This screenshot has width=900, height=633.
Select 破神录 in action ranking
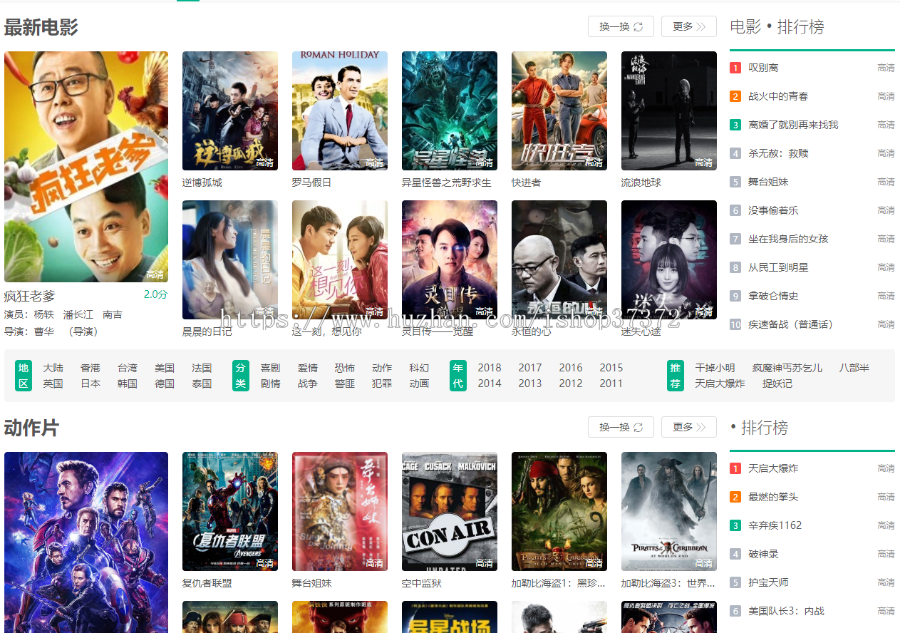(763, 554)
